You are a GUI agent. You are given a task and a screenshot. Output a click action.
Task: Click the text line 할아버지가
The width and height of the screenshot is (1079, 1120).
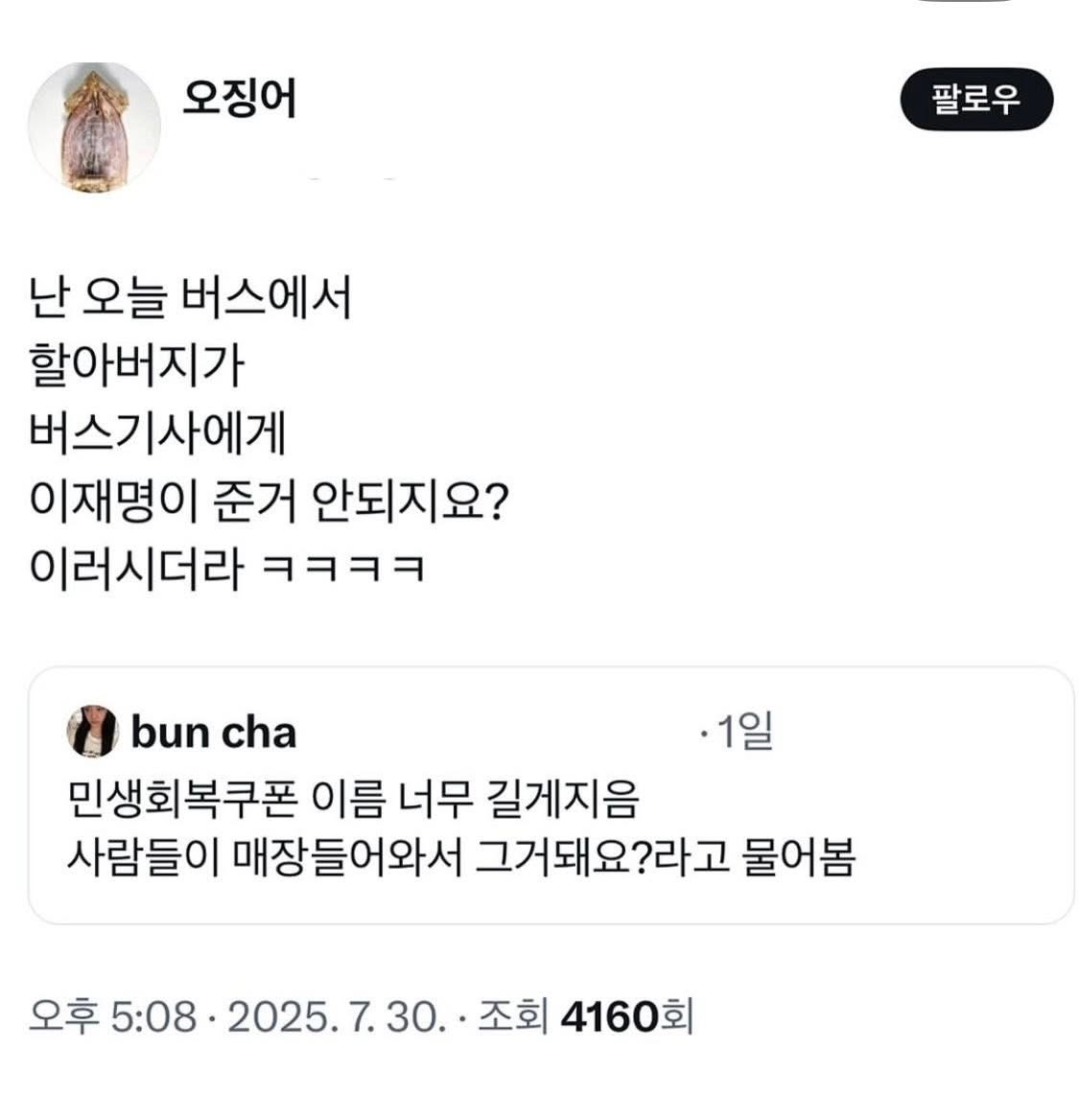(137, 365)
